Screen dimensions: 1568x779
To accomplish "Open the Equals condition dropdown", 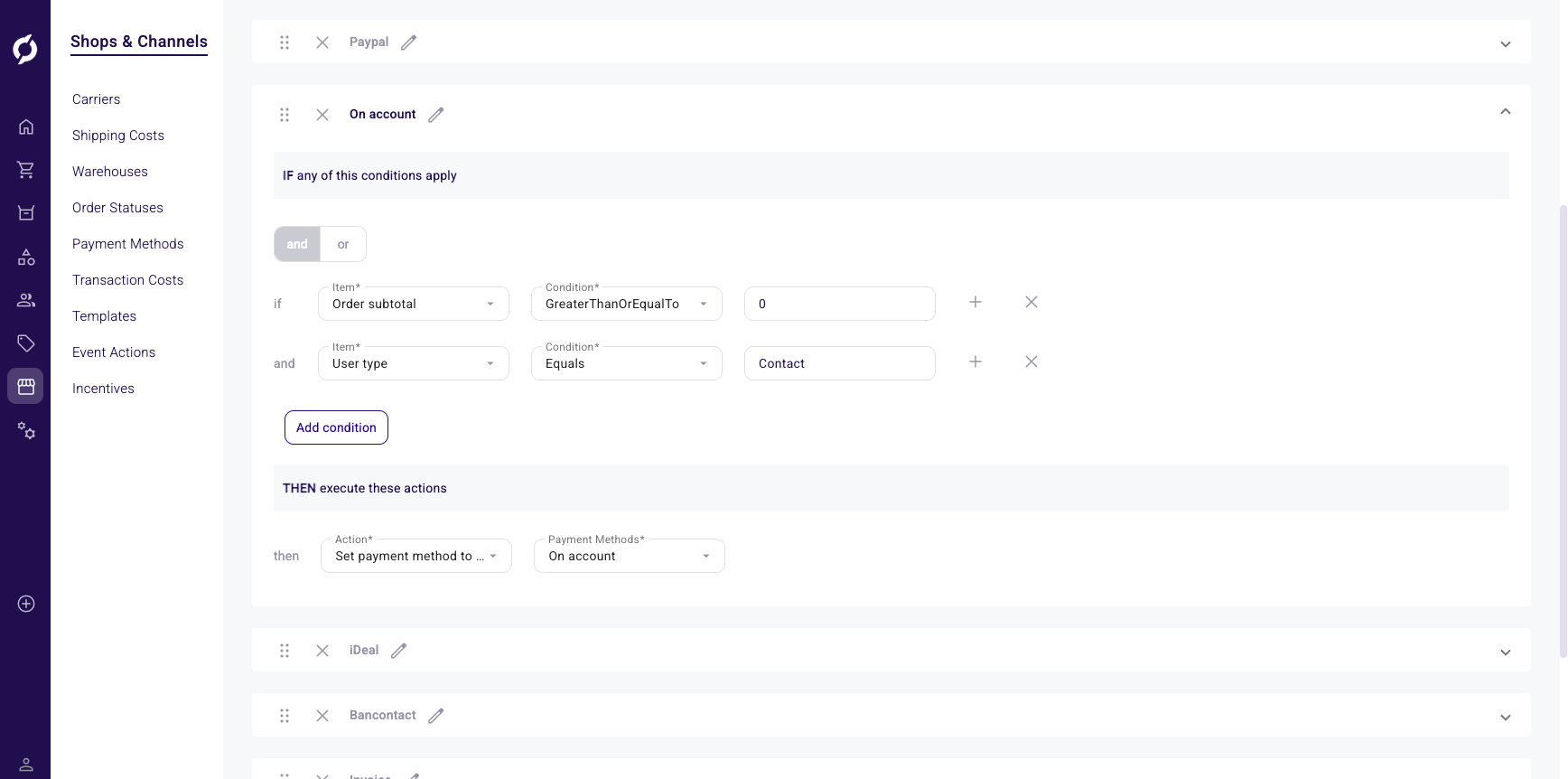I will [x=627, y=363].
